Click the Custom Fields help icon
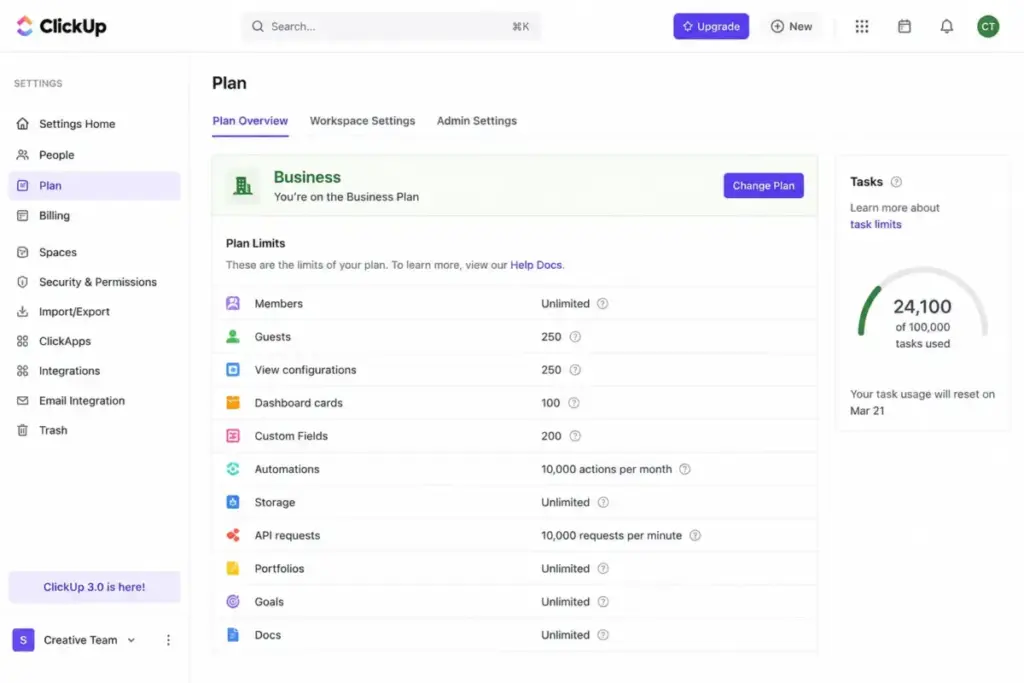The image size is (1024, 683). pos(575,436)
